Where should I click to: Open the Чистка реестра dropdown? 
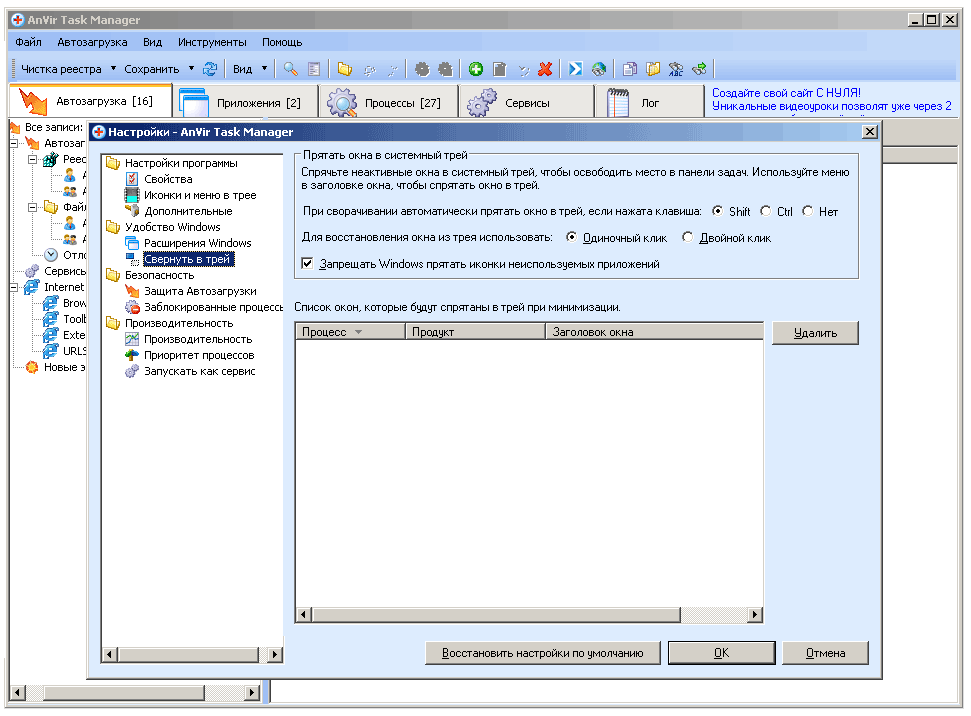(68, 69)
